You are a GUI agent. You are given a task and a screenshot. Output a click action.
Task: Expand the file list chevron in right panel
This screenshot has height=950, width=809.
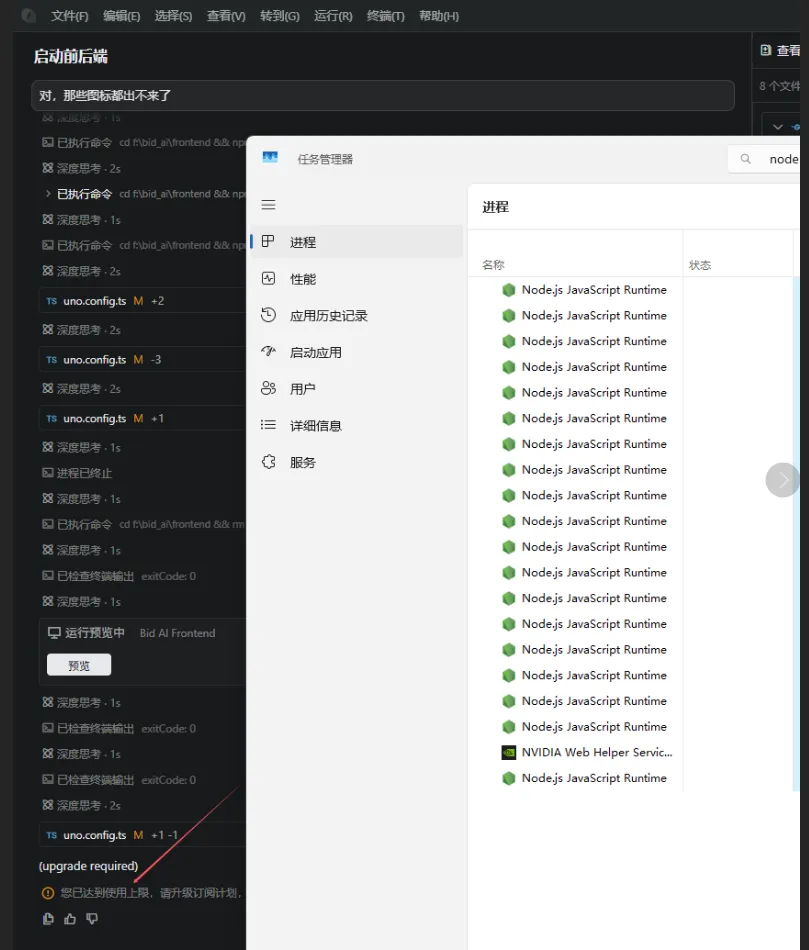[x=779, y=126]
